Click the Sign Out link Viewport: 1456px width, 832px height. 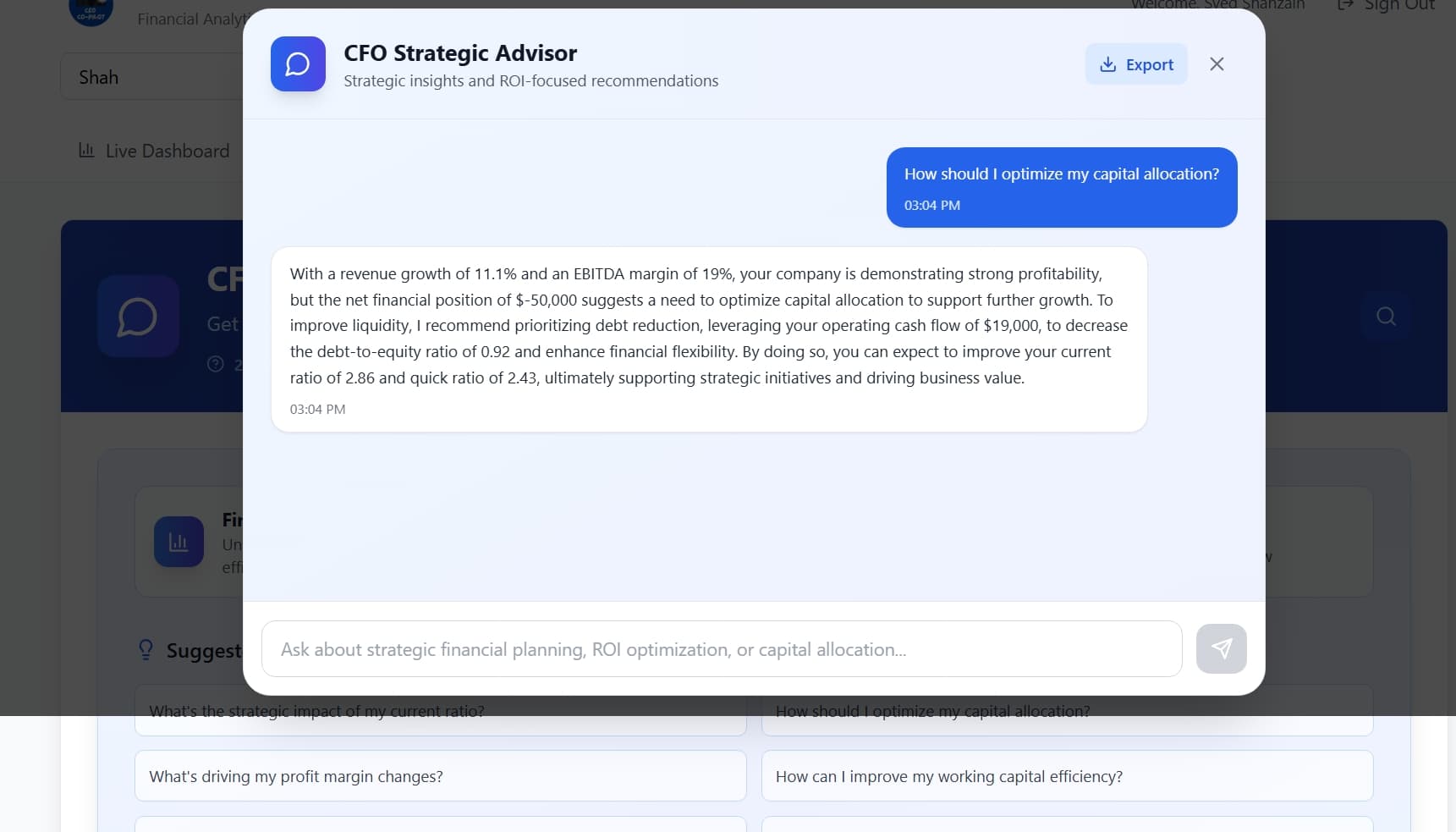point(1386,6)
